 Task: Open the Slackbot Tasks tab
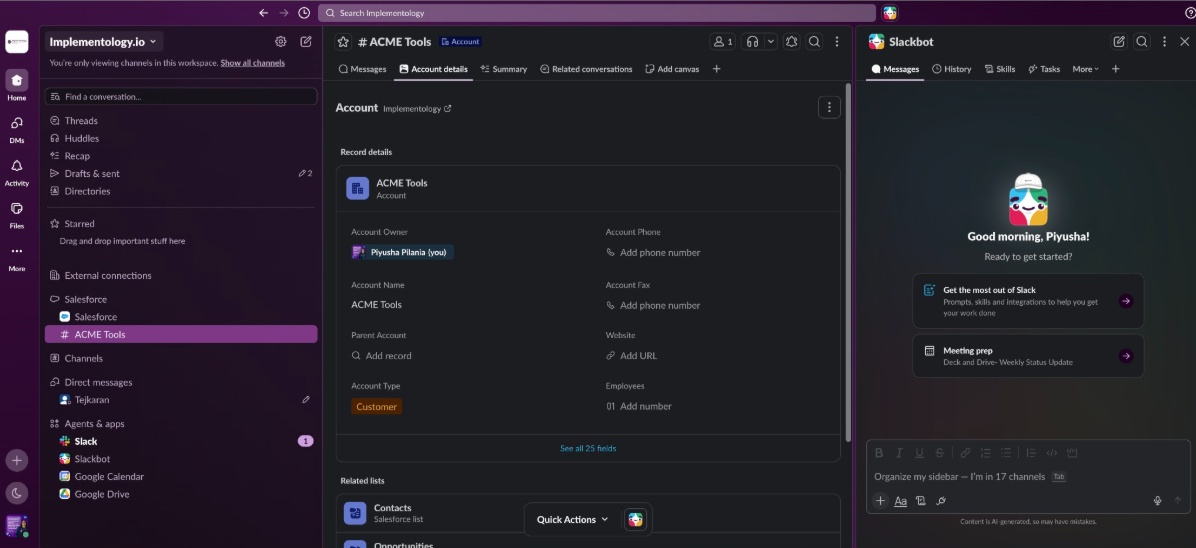tap(1044, 69)
